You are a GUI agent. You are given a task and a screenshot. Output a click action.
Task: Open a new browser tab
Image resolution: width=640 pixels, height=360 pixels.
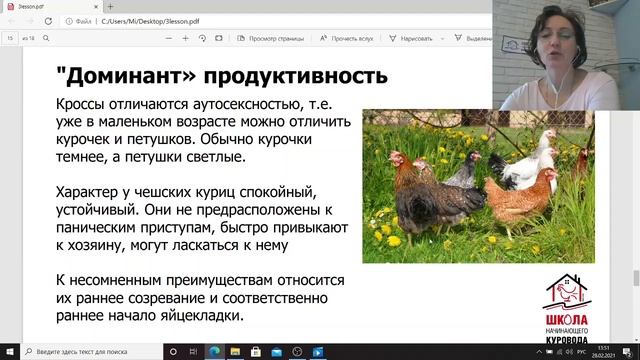pyautogui.click(x=110, y=7)
